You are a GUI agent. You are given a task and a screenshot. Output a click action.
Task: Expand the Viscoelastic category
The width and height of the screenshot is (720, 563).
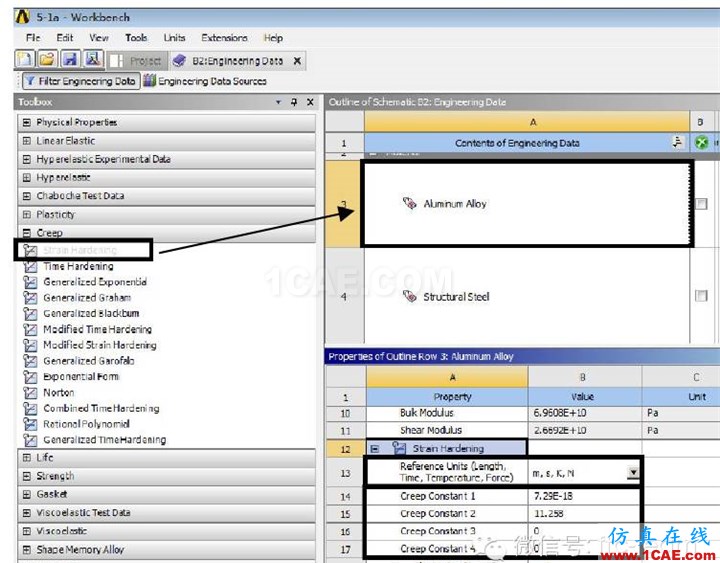[27, 531]
